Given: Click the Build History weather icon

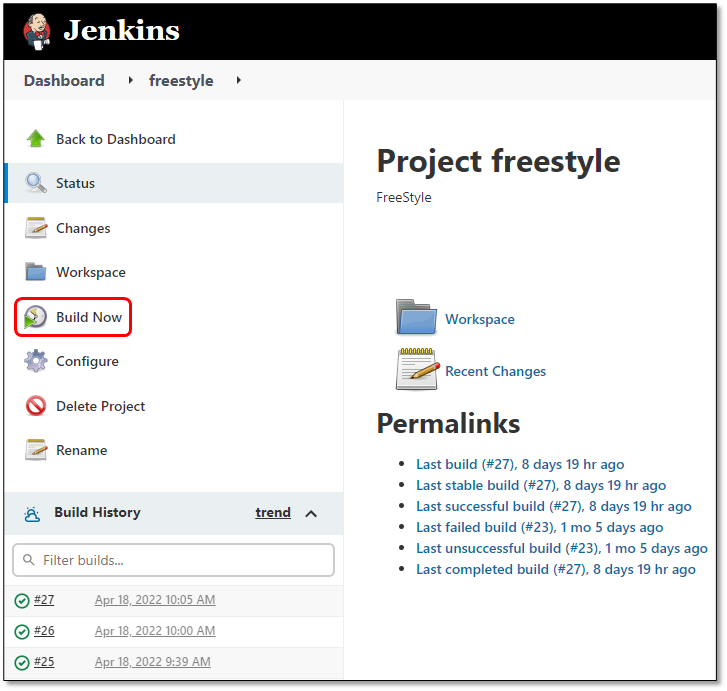Looking at the screenshot, I should (32, 514).
